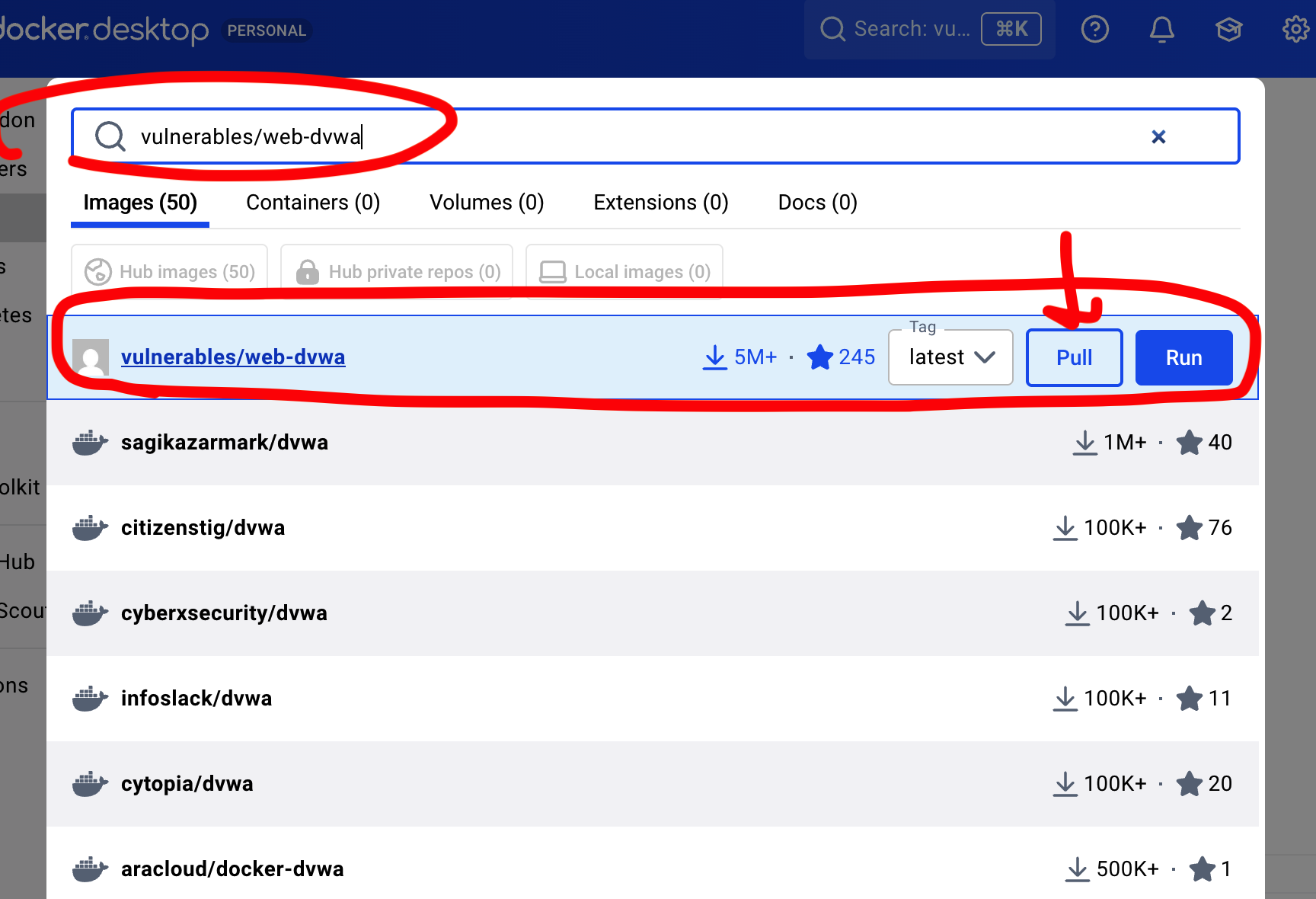Open the Help question mark icon
The width and height of the screenshot is (1316, 899).
(1094, 30)
